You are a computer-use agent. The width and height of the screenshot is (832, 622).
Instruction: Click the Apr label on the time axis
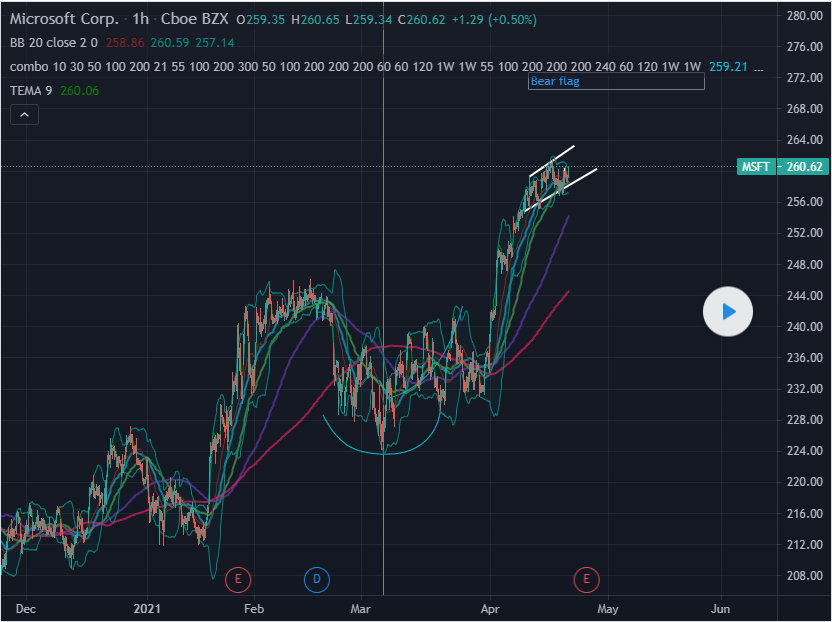pyautogui.click(x=490, y=608)
